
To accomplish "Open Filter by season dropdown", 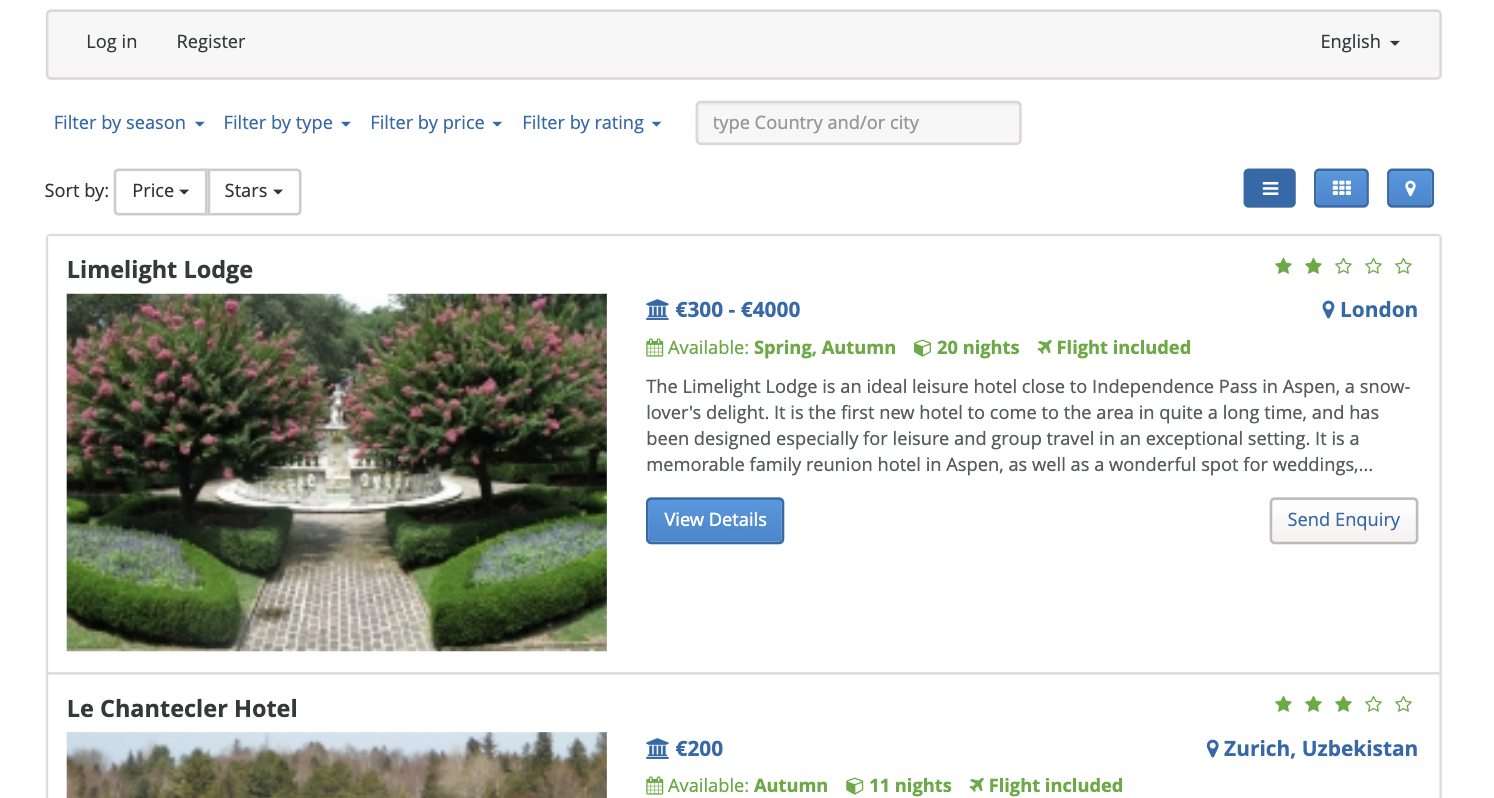I will 129,123.
